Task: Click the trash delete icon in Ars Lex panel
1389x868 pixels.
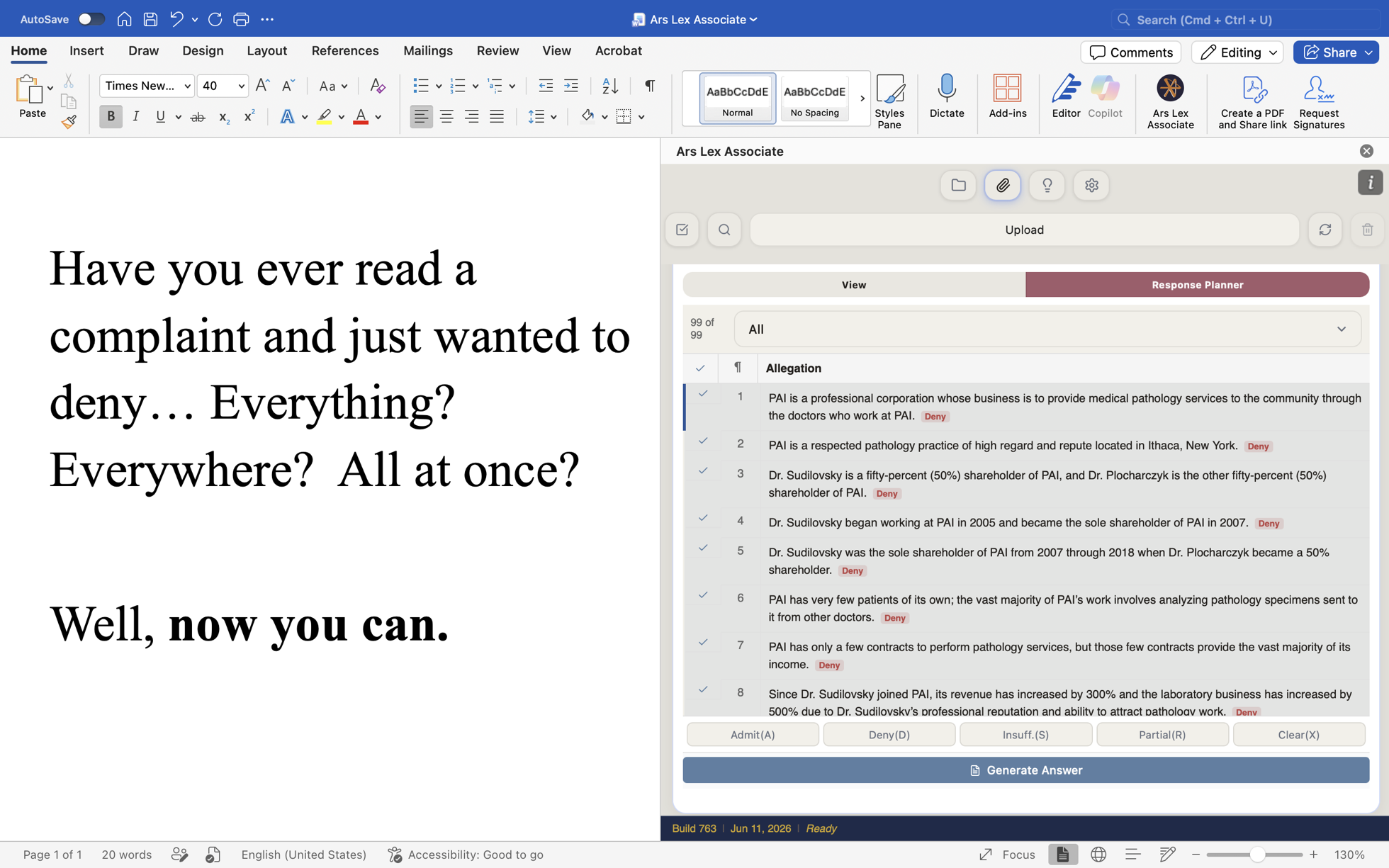Action: 1367,230
